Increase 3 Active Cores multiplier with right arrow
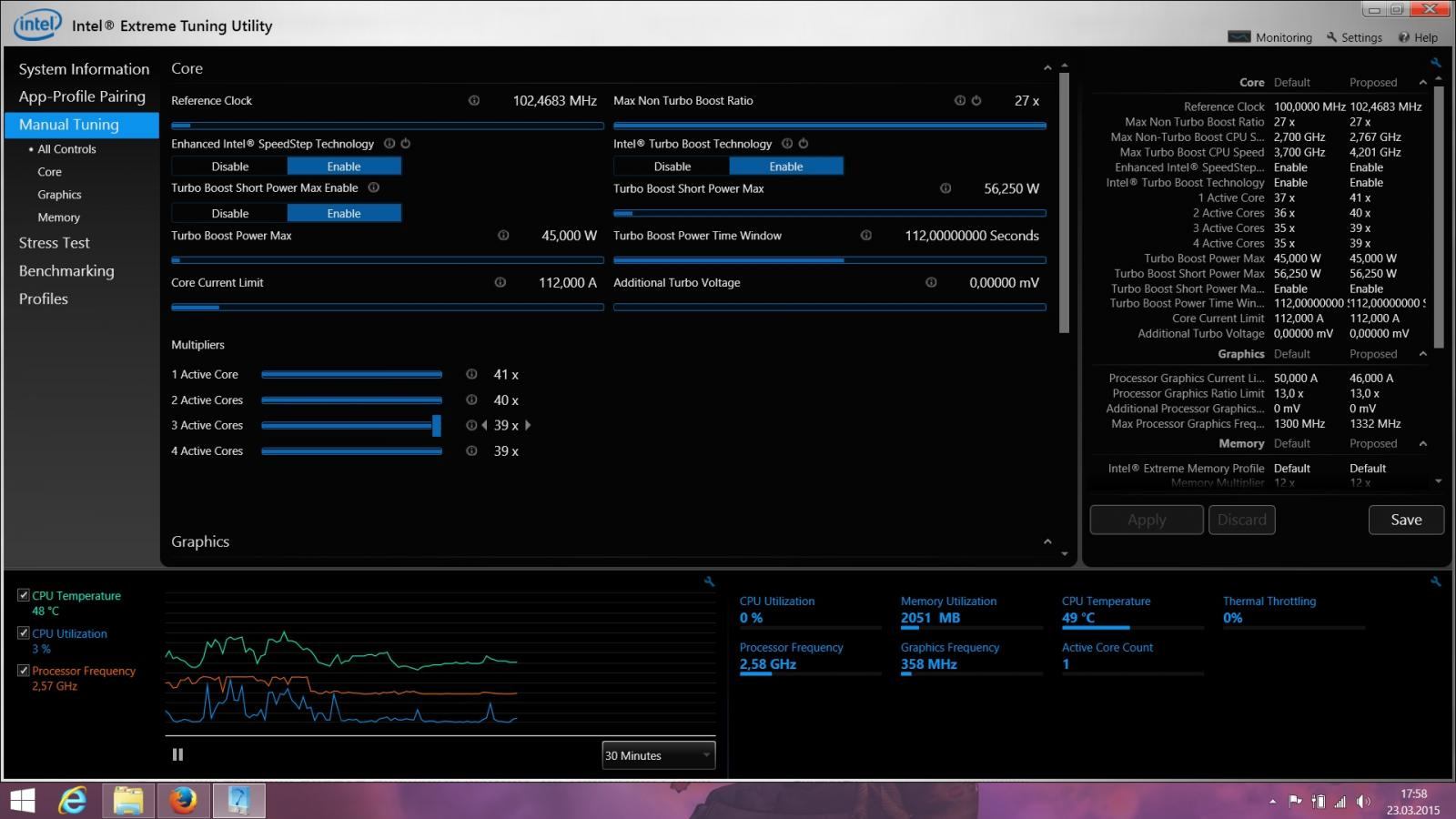Viewport: 1456px width, 819px height. pos(528,425)
